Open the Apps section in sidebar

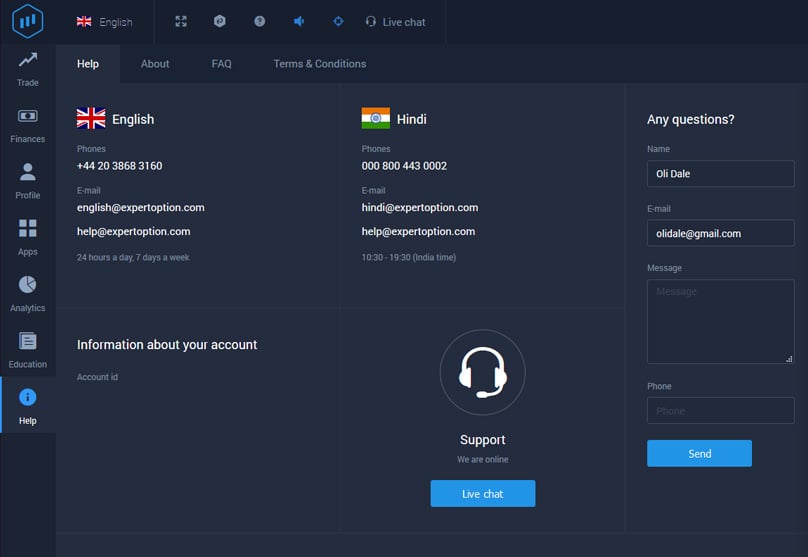(x=28, y=239)
